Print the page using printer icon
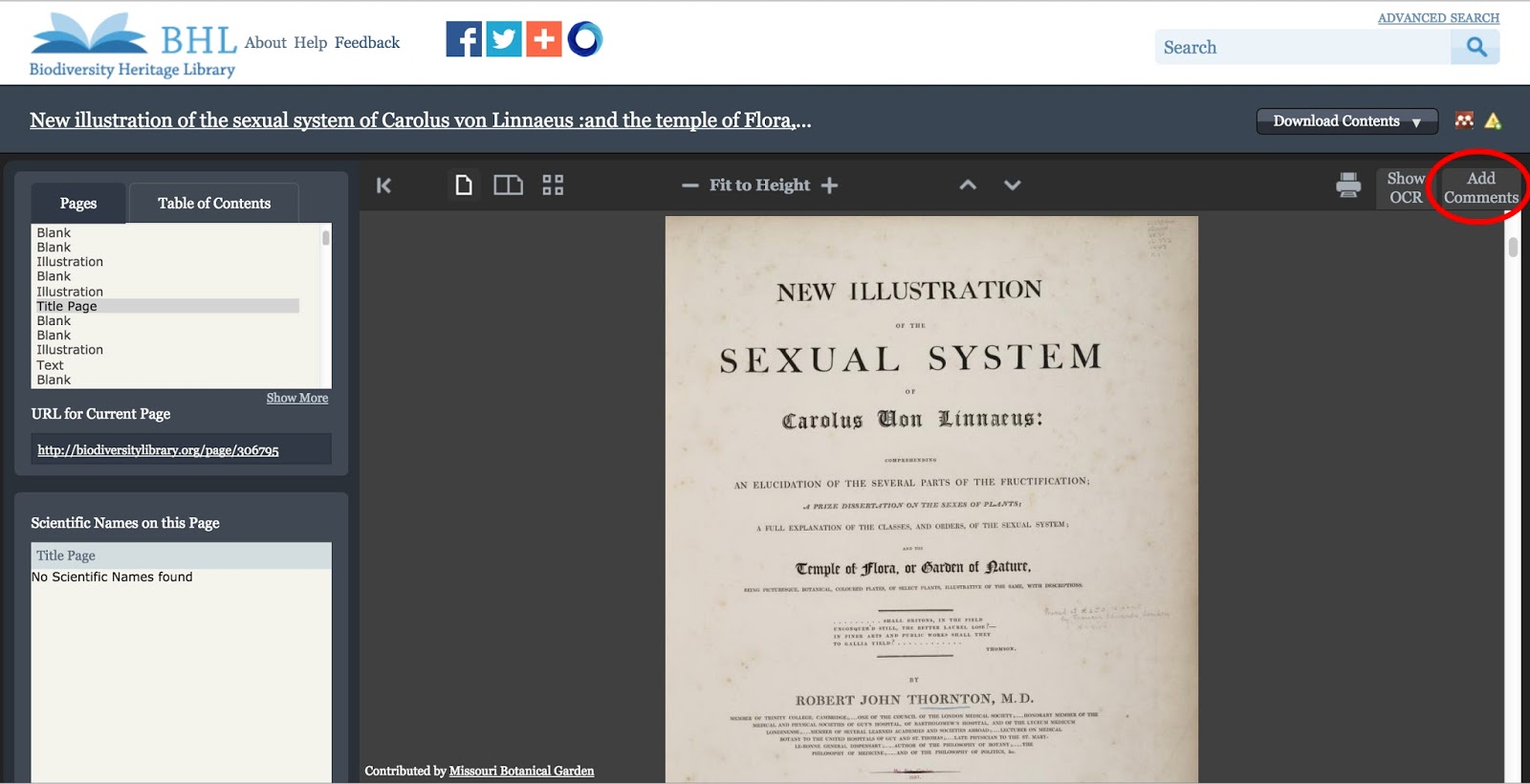This screenshot has height=784, width=1530. pyautogui.click(x=1348, y=185)
